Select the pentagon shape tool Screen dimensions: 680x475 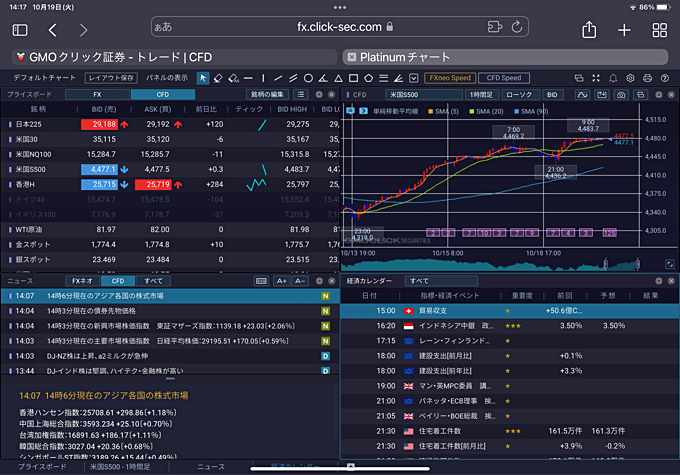pyautogui.click(x=368, y=78)
